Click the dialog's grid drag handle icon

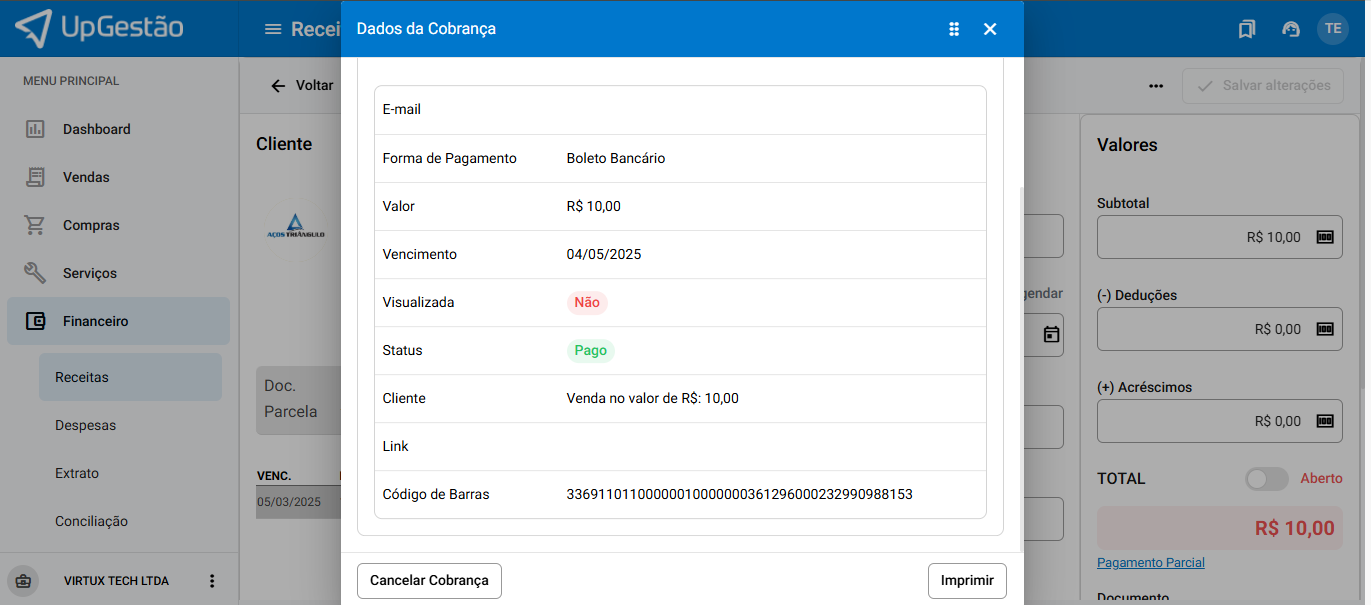click(954, 29)
